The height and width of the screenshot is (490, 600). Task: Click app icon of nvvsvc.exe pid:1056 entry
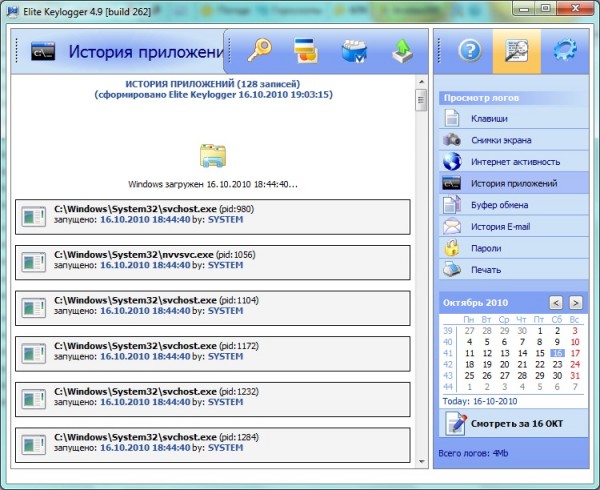point(34,262)
